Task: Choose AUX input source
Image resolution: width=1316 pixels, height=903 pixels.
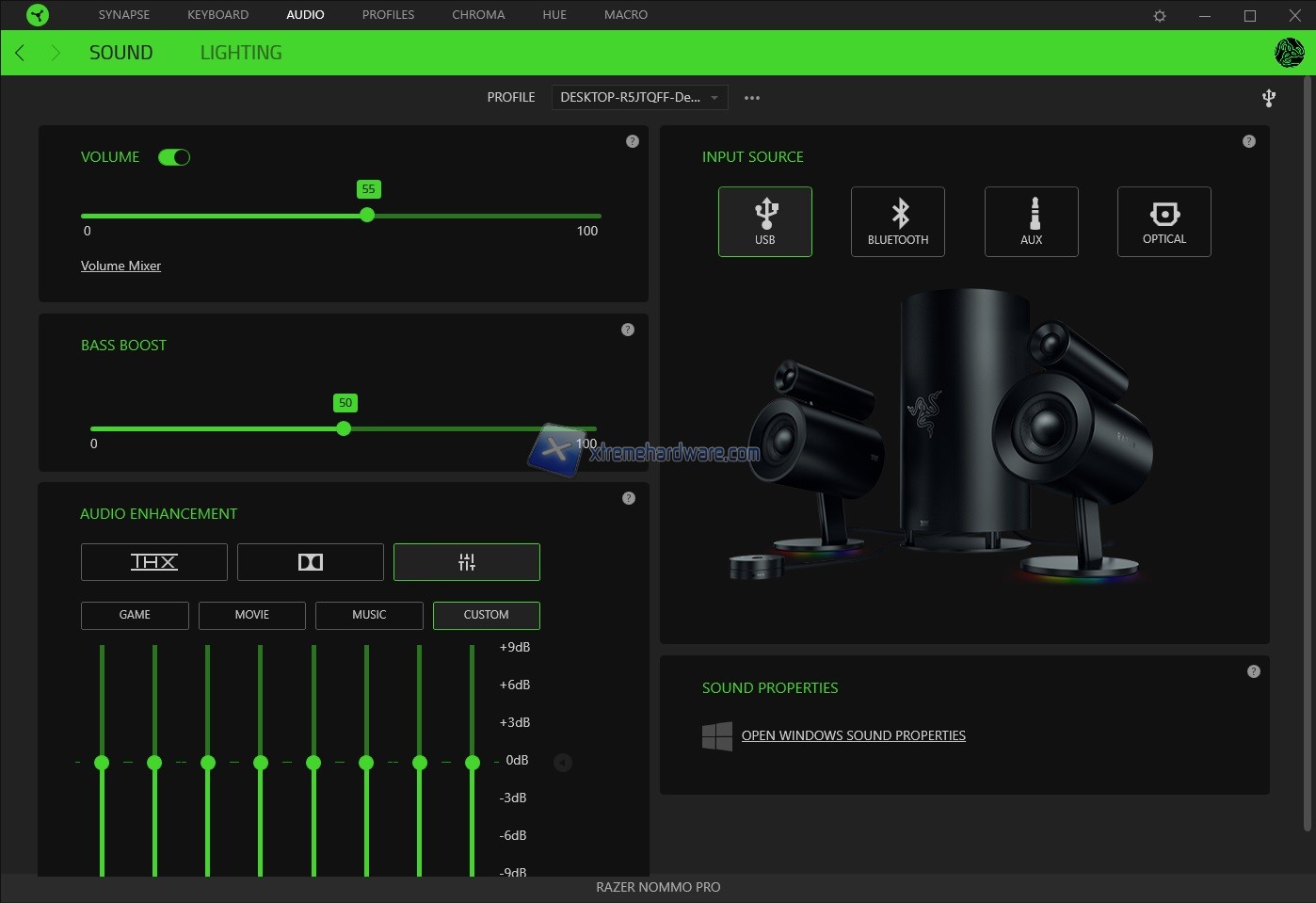Action: pyautogui.click(x=1031, y=221)
